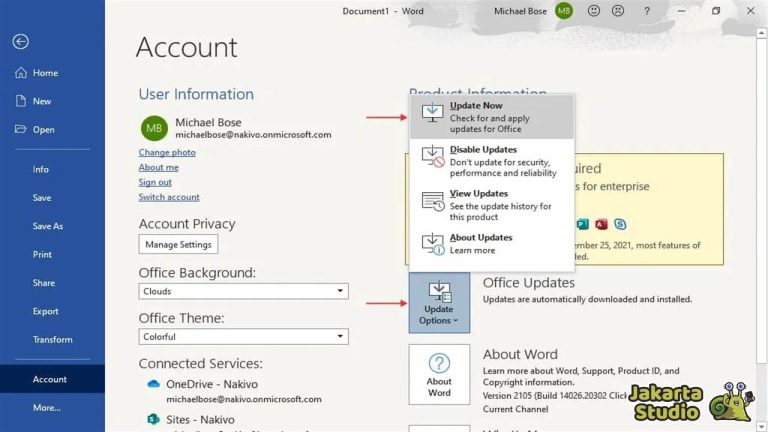Screen dimensions: 768x432
Task: Click the OneDrive cloud icon
Action: 153,384
